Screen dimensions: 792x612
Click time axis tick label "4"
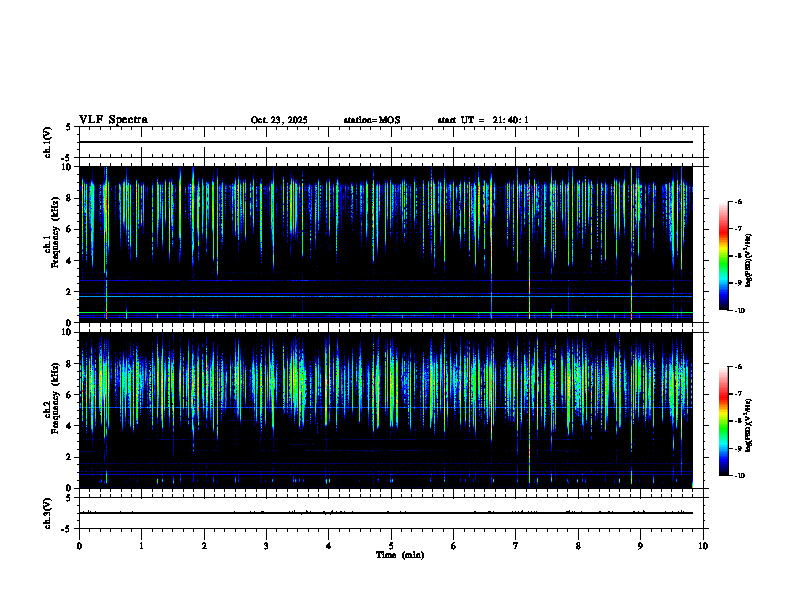(x=328, y=546)
